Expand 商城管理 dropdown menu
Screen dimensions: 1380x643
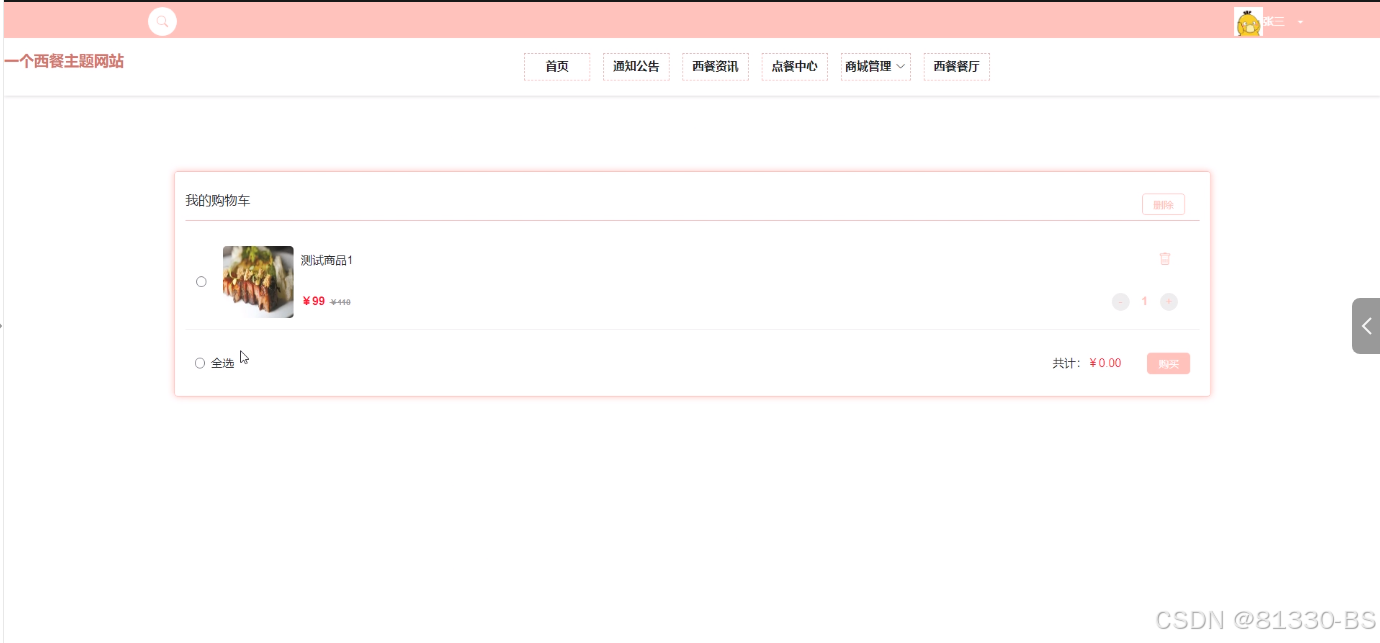[875, 67]
